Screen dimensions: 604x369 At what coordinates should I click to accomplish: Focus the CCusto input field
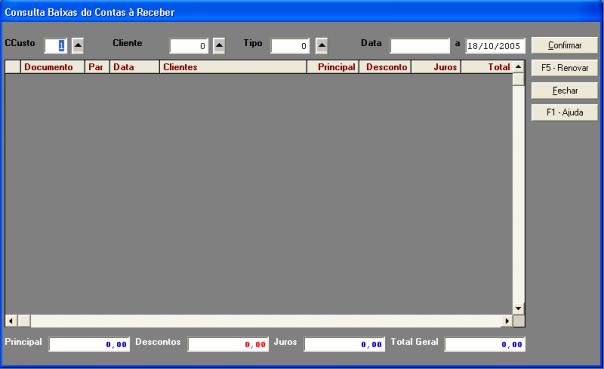coord(56,46)
